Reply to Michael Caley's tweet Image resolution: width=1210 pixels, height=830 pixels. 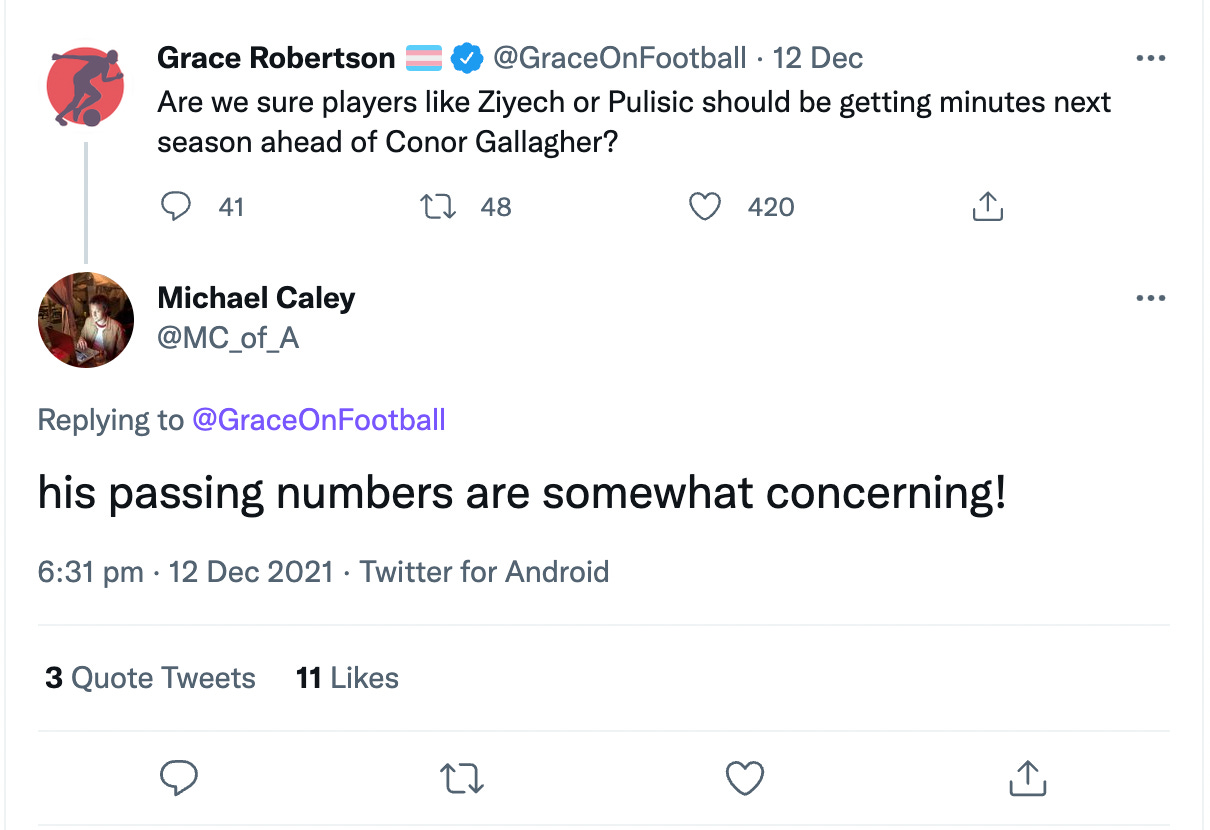[x=178, y=778]
